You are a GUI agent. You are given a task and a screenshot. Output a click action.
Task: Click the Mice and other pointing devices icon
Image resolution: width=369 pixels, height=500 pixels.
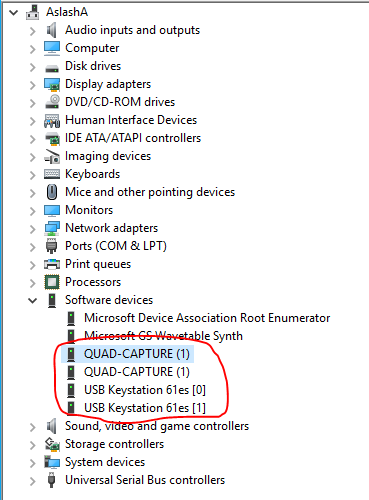click(52, 192)
